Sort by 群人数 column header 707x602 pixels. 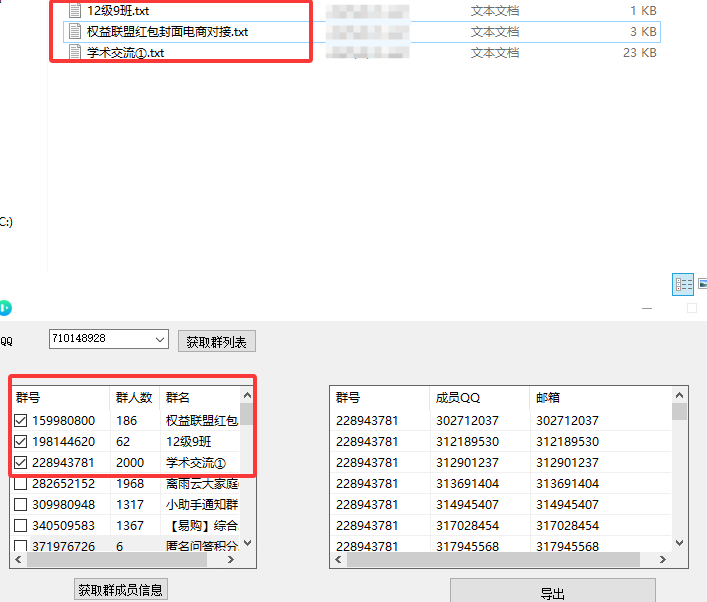coord(134,397)
